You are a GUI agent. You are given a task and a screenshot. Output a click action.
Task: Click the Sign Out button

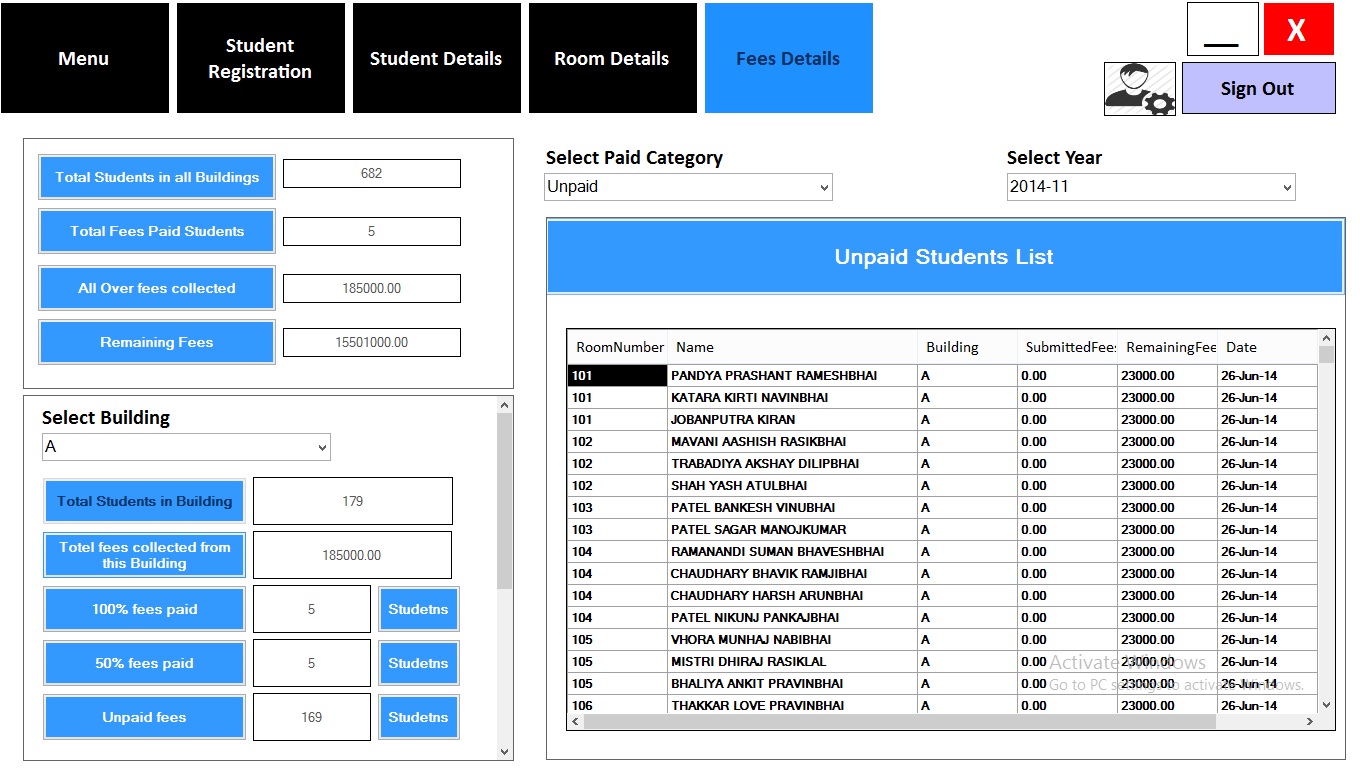pos(1258,87)
